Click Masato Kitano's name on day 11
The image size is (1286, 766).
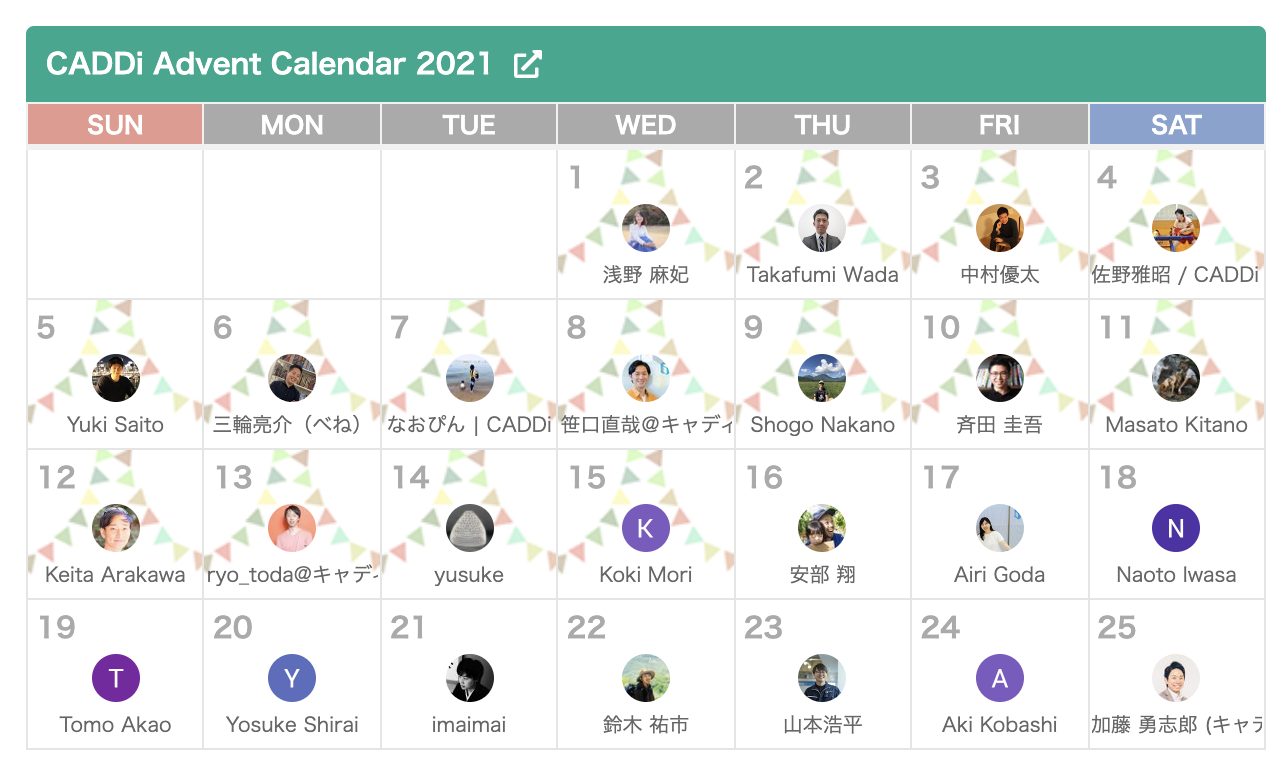coord(1176,425)
